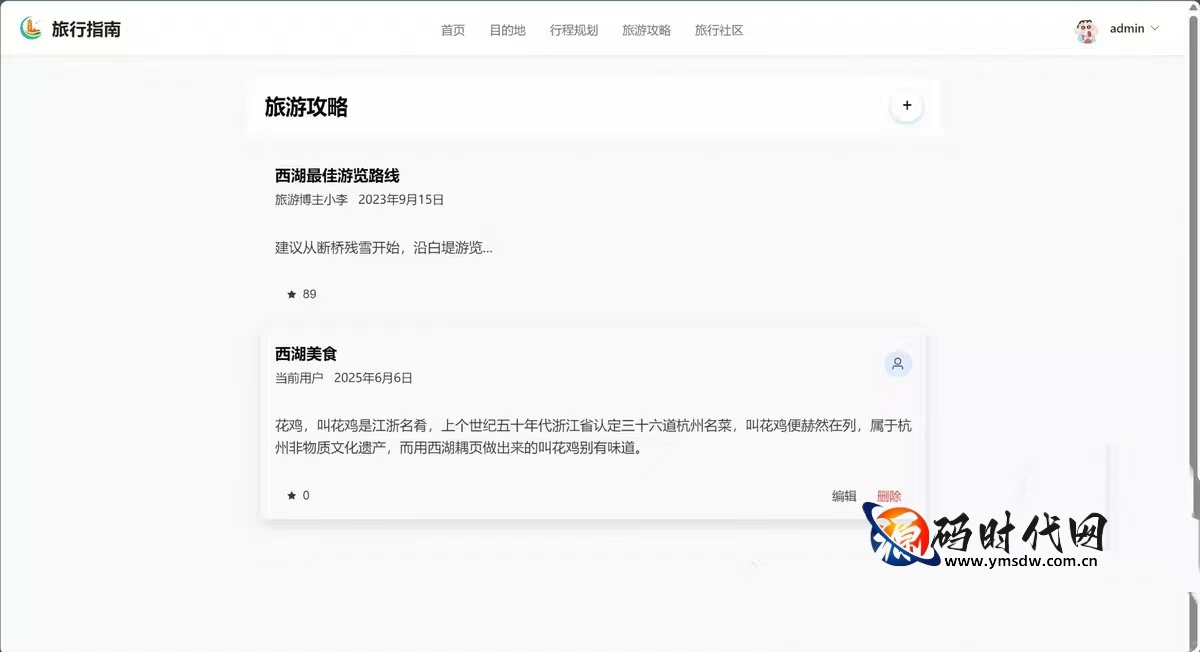
Task: Click the plus icon to add a new guide
Action: [906, 105]
